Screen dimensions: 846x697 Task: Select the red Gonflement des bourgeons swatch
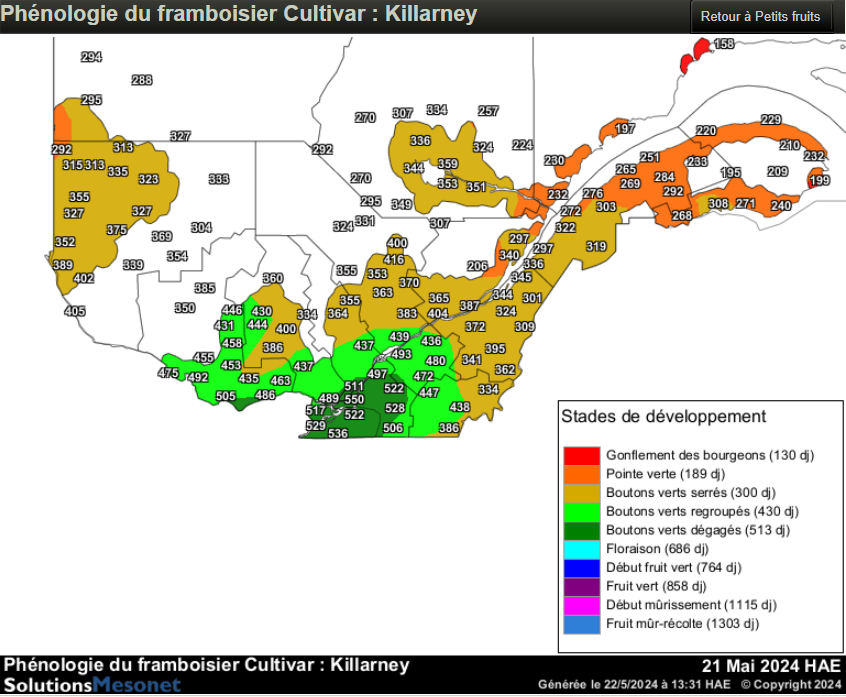[x=582, y=455]
